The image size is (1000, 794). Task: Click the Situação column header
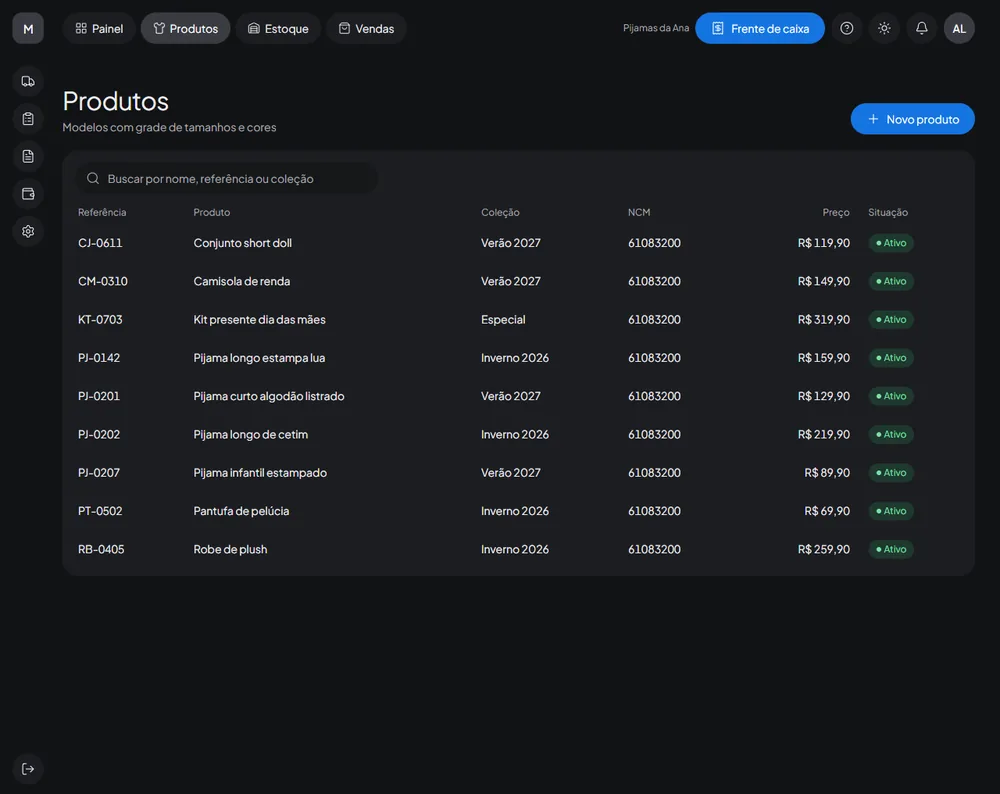click(888, 212)
